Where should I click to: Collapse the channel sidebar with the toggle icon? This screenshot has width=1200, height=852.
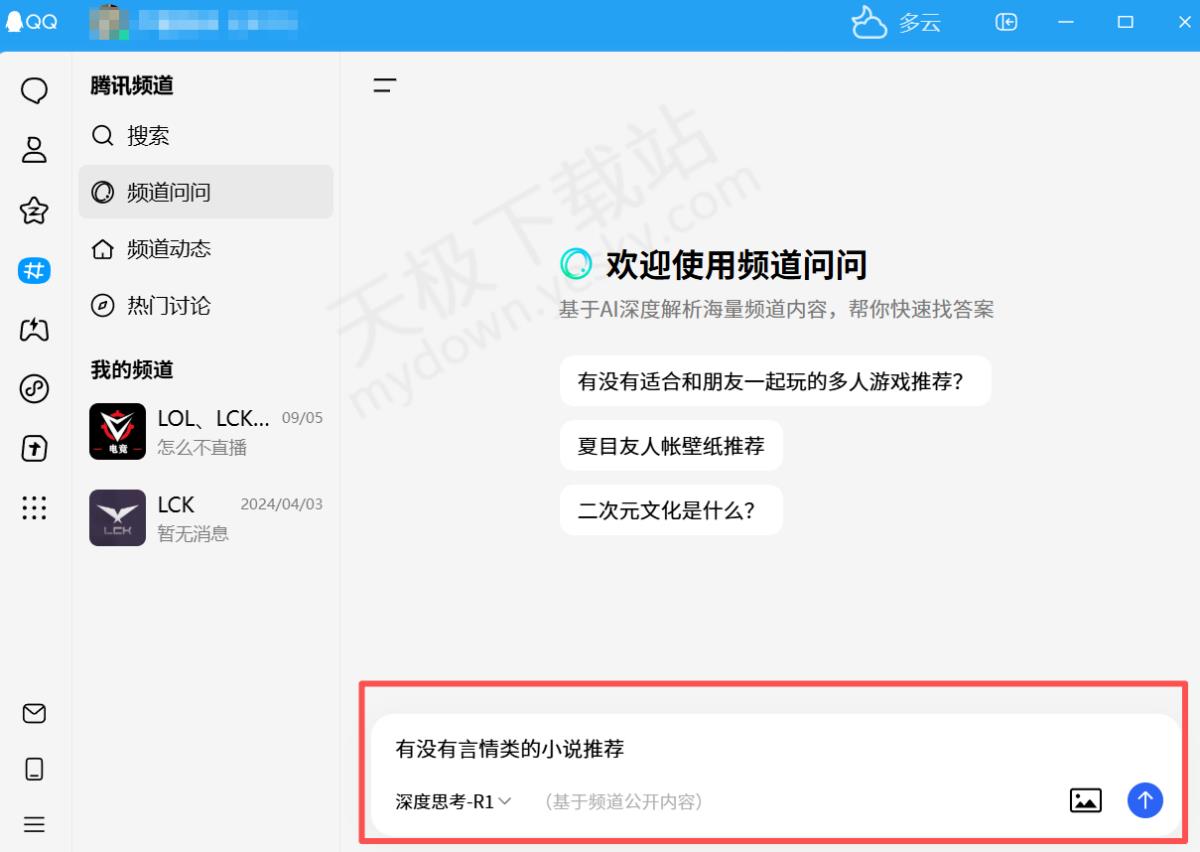[x=385, y=86]
